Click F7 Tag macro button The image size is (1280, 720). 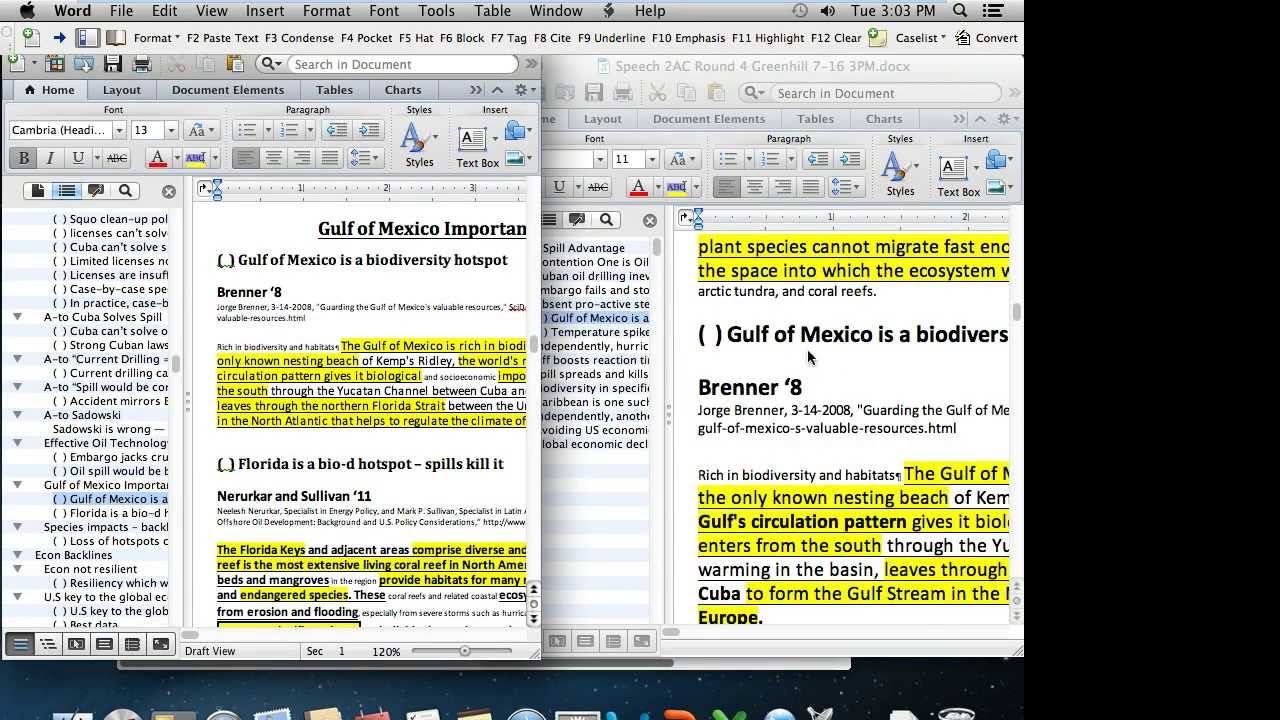508,38
